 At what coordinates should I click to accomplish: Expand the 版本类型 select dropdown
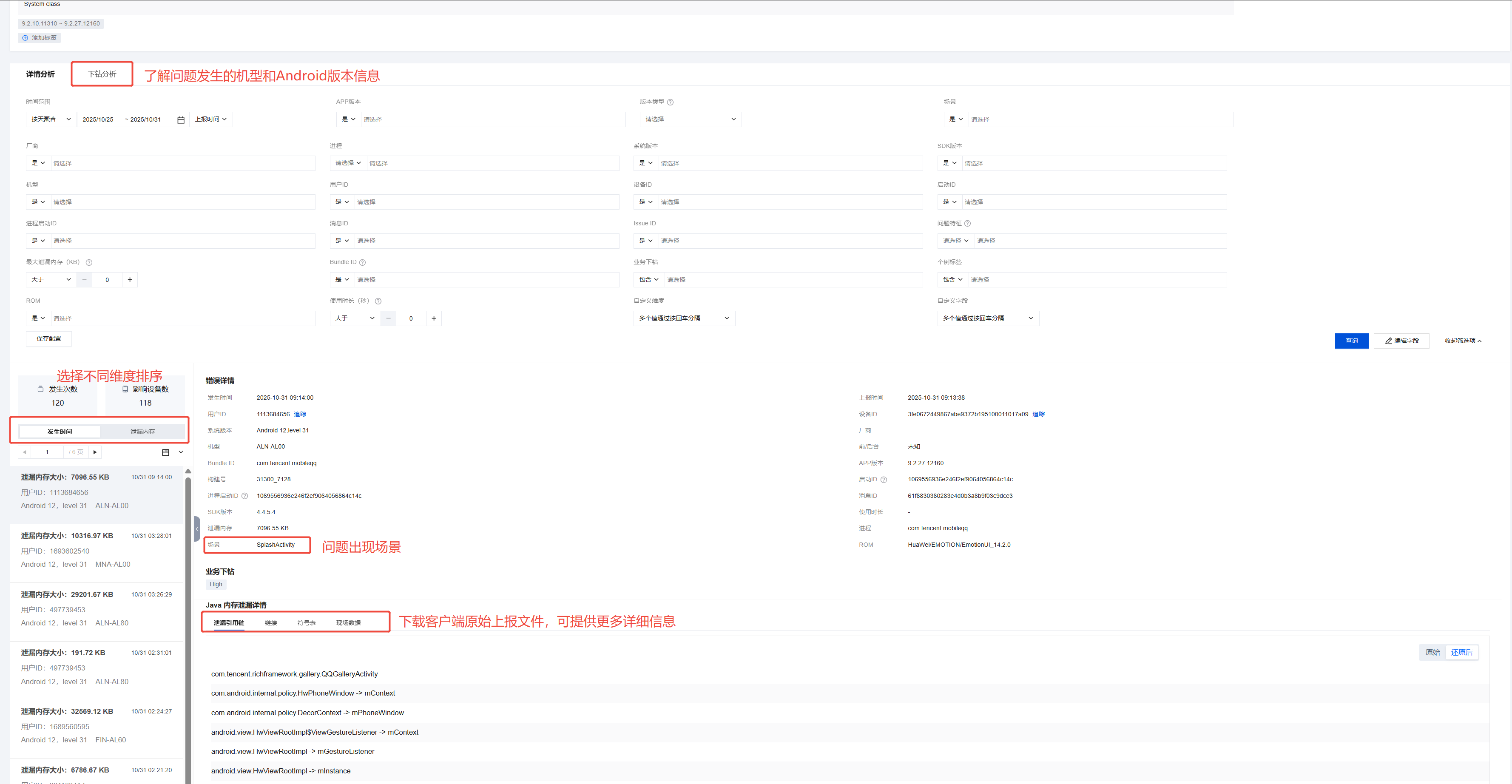[690, 119]
